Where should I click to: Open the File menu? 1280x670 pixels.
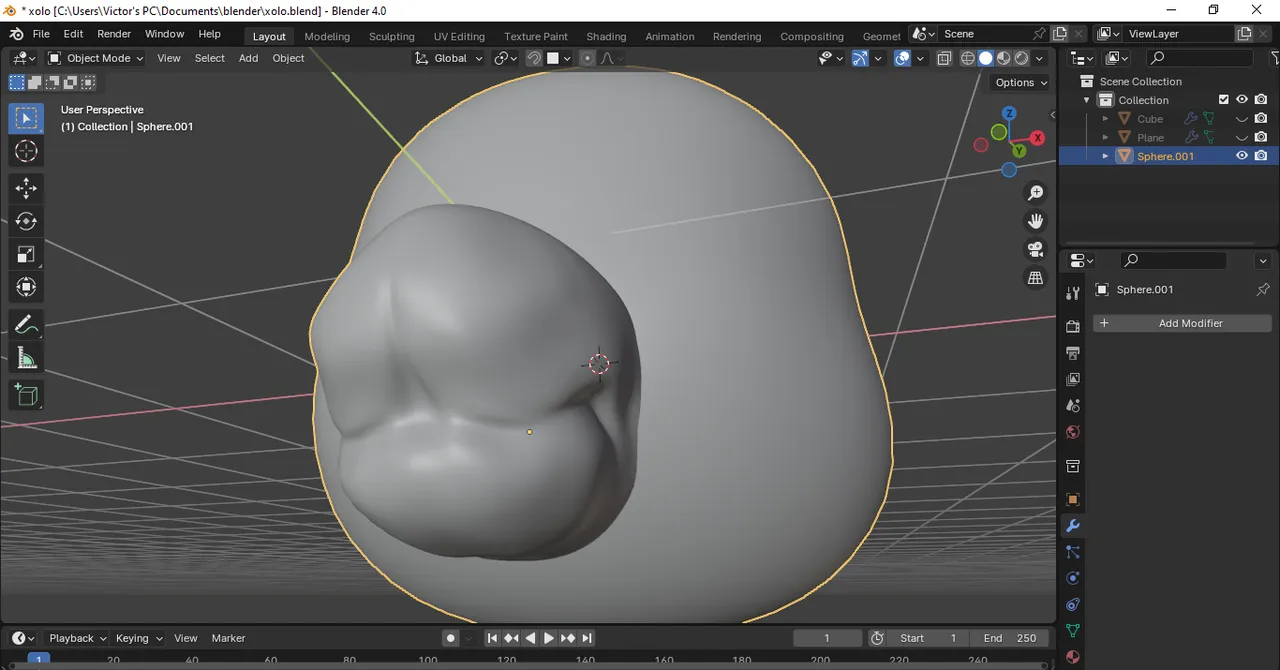(41, 34)
